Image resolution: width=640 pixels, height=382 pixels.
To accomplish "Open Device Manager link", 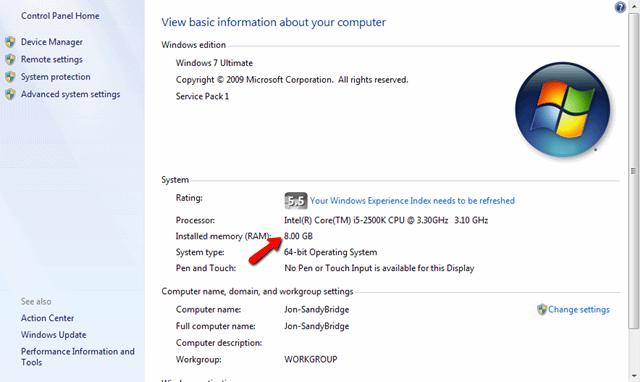I will coord(51,42).
